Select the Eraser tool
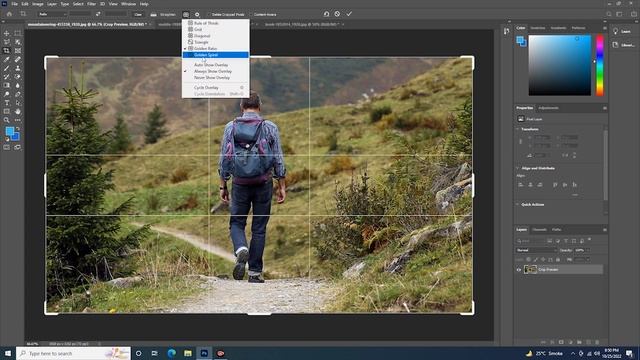The width and height of the screenshot is (640, 360). point(18,76)
